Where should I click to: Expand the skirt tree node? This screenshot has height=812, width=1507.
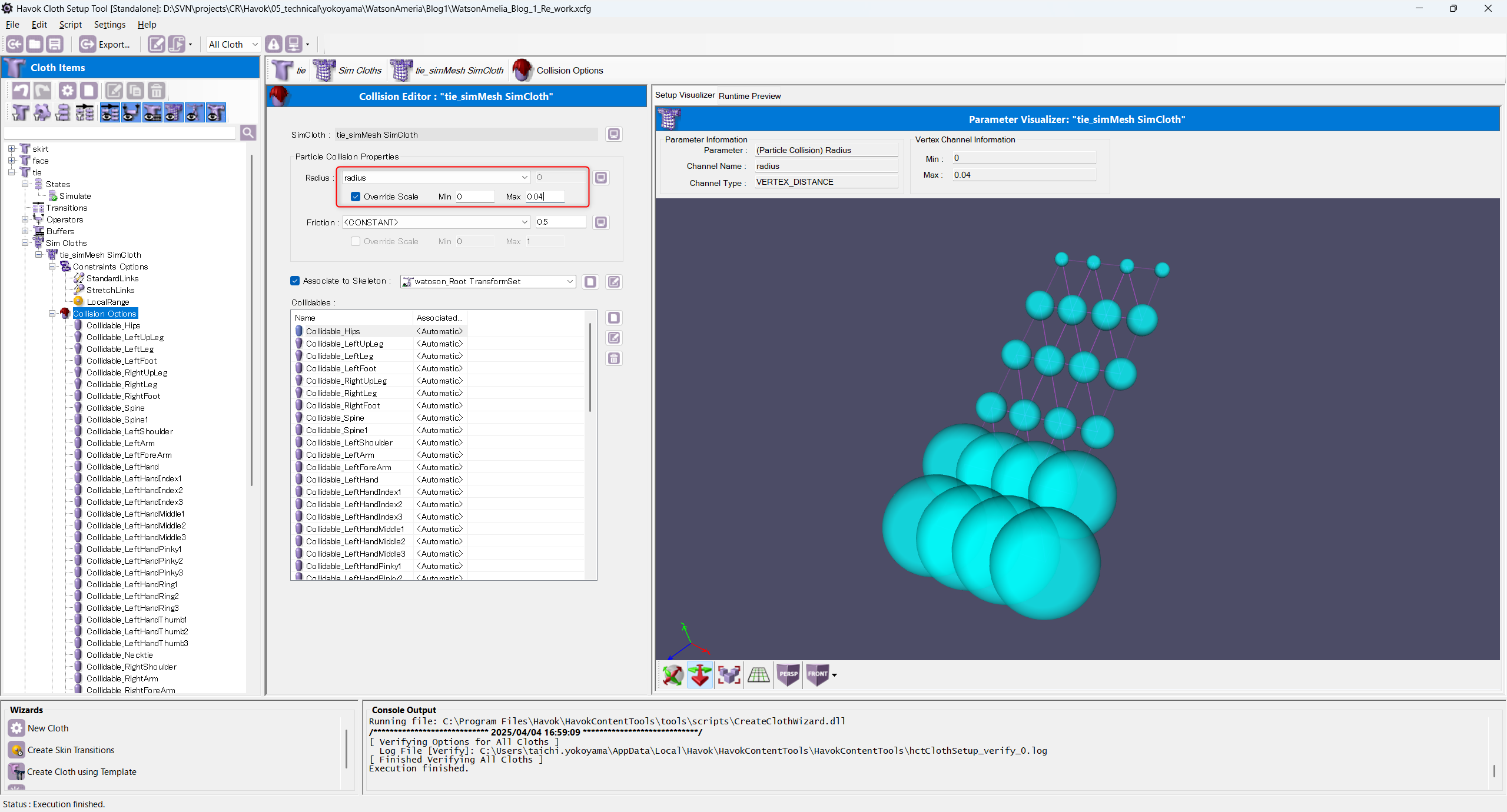coord(11,149)
